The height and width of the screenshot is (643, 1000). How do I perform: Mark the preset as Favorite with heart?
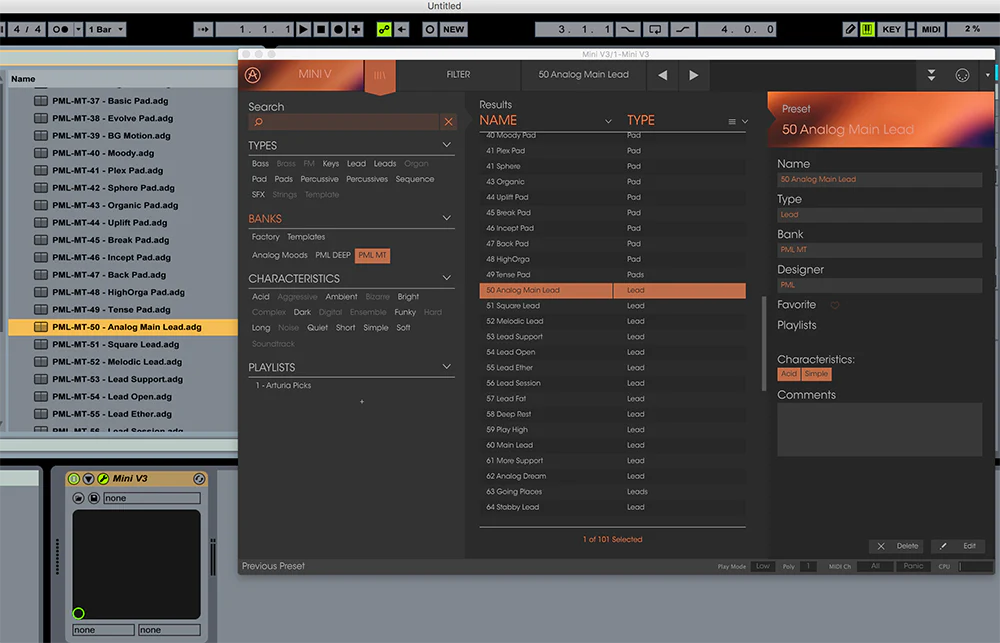point(835,305)
